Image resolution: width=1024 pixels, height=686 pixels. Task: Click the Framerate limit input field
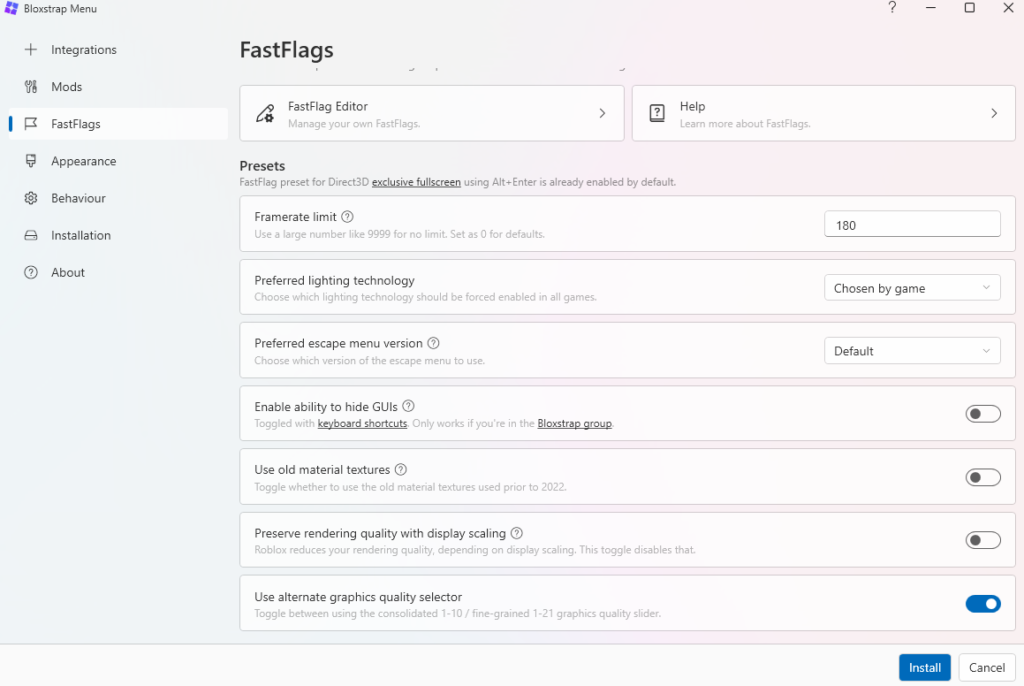911,225
